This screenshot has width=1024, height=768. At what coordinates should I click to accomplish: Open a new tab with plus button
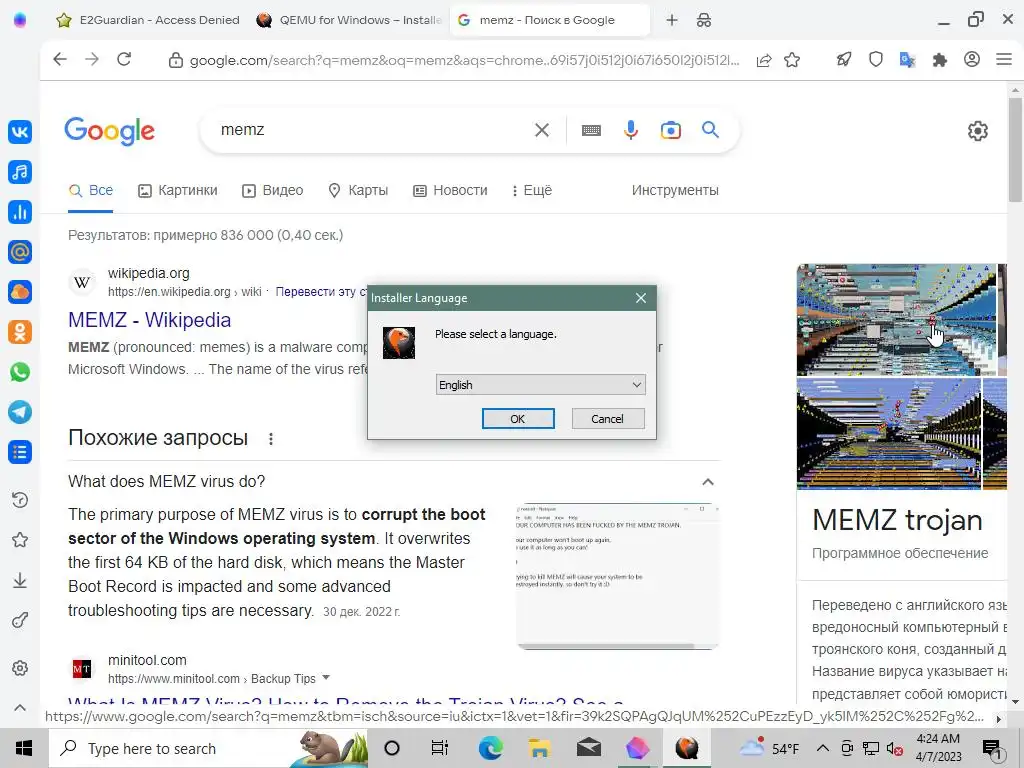coord(671,20)
